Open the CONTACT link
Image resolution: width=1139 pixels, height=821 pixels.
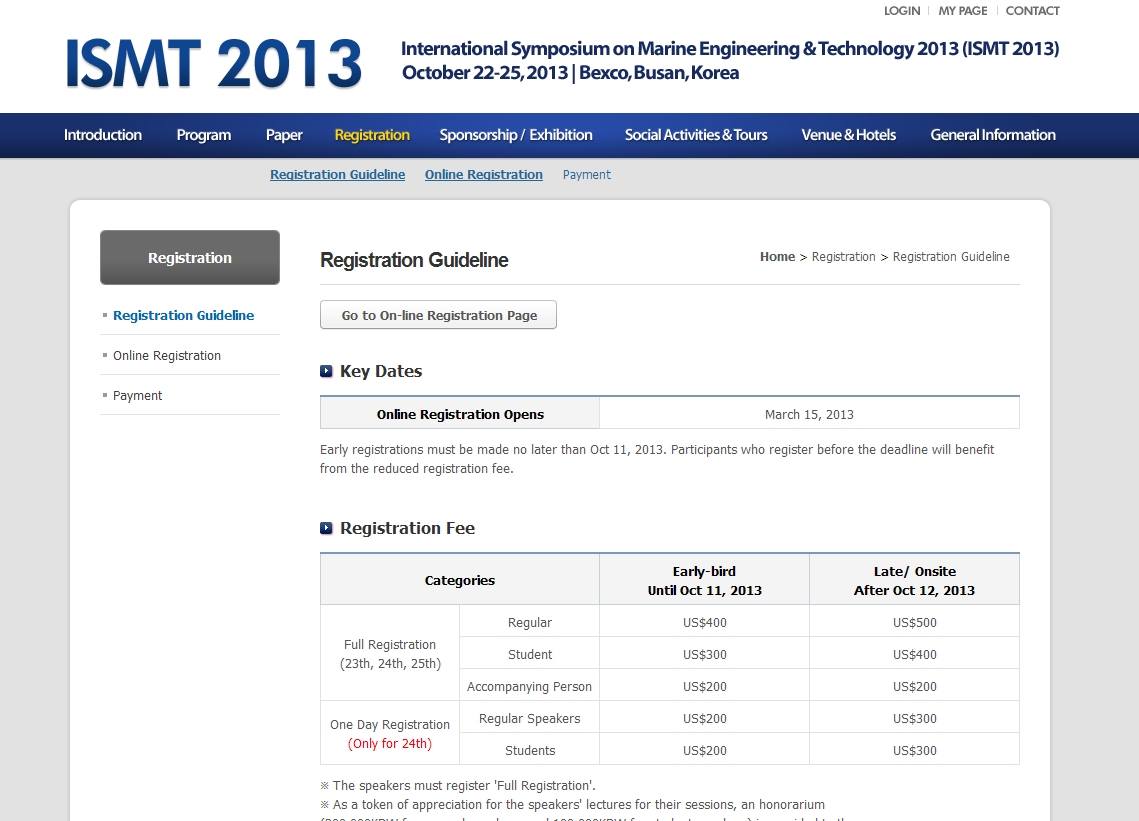point(1032,11)
